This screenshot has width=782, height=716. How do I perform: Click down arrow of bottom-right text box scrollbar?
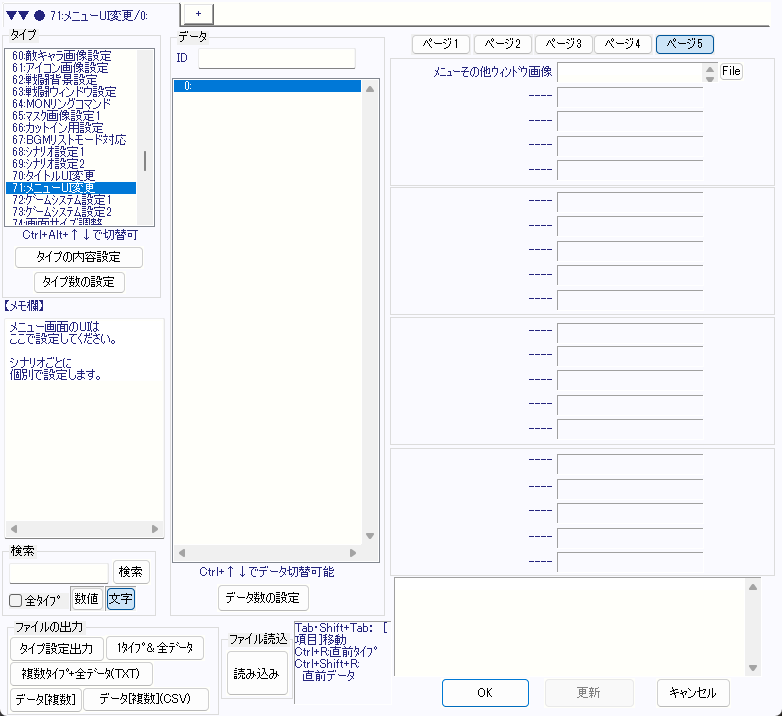753,668
